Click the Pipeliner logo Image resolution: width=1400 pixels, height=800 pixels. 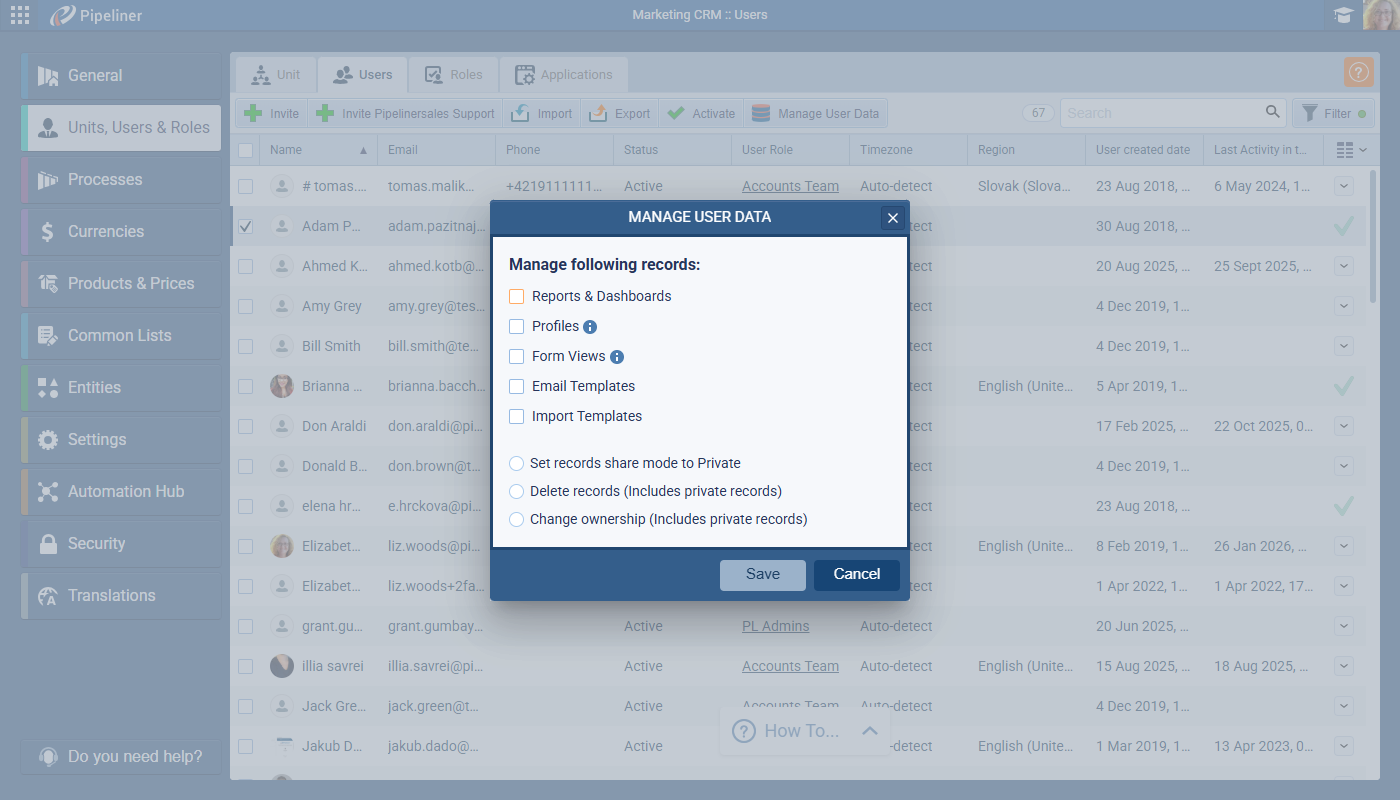(x=97, y=15)
